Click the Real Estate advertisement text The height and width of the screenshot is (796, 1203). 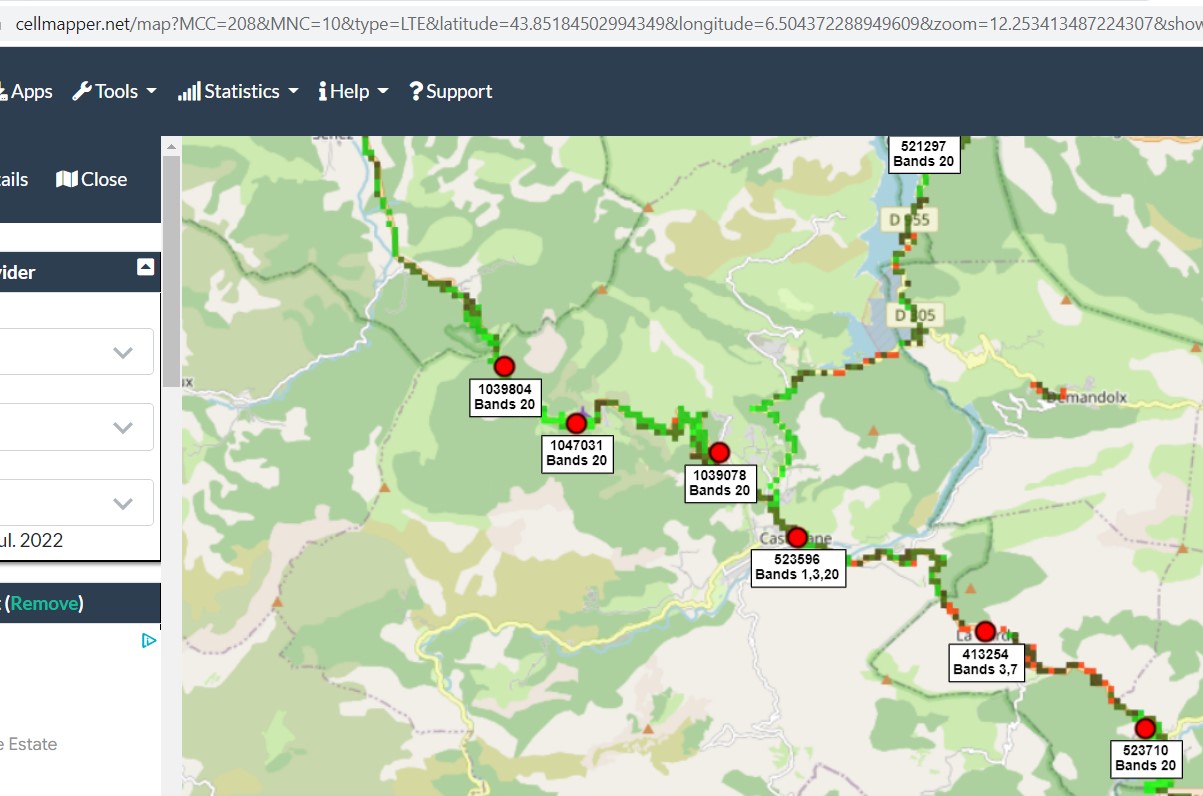[28, 744]
